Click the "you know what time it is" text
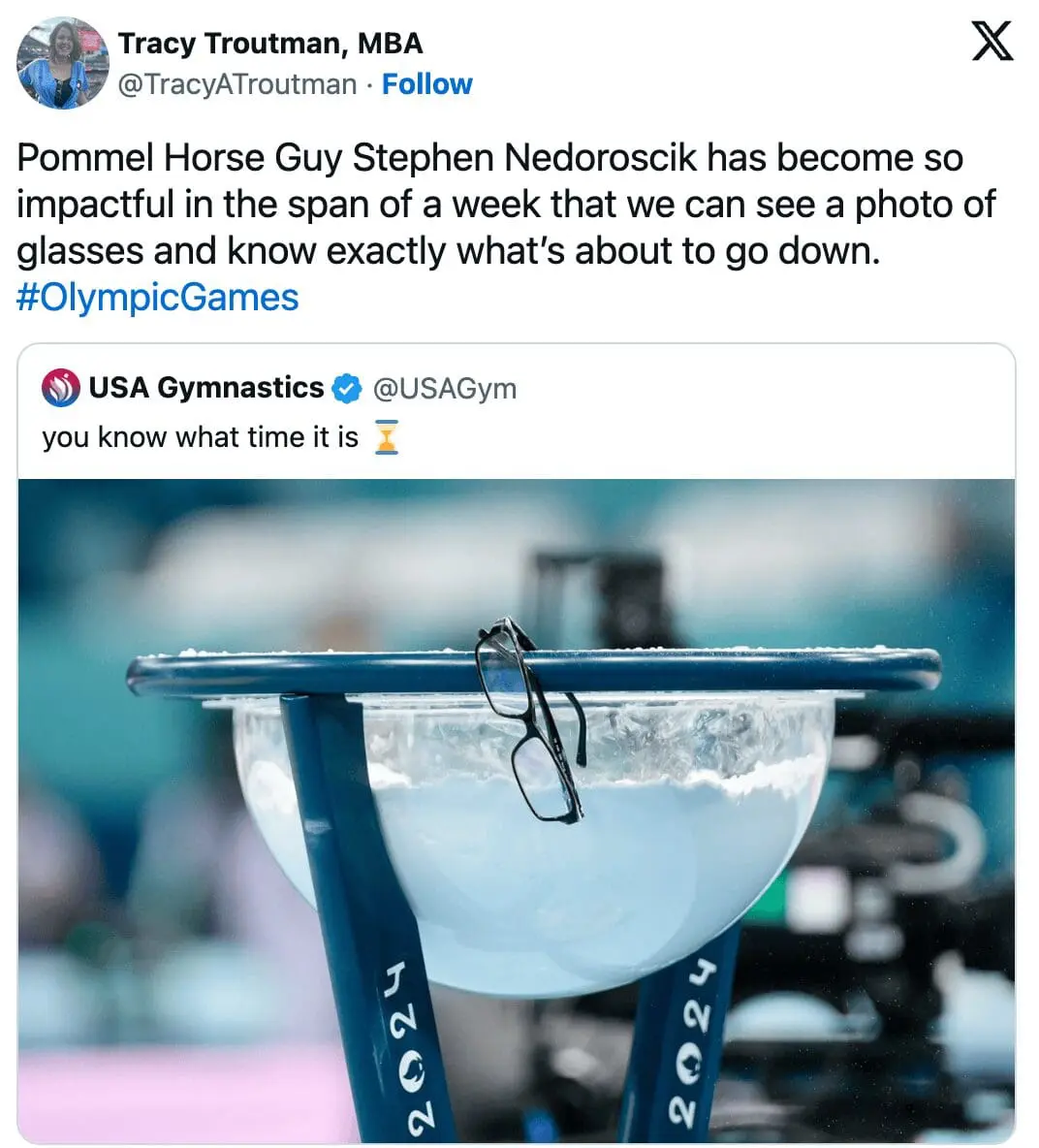Viewport: 1039px width, 1148px height. coord(200,437)
